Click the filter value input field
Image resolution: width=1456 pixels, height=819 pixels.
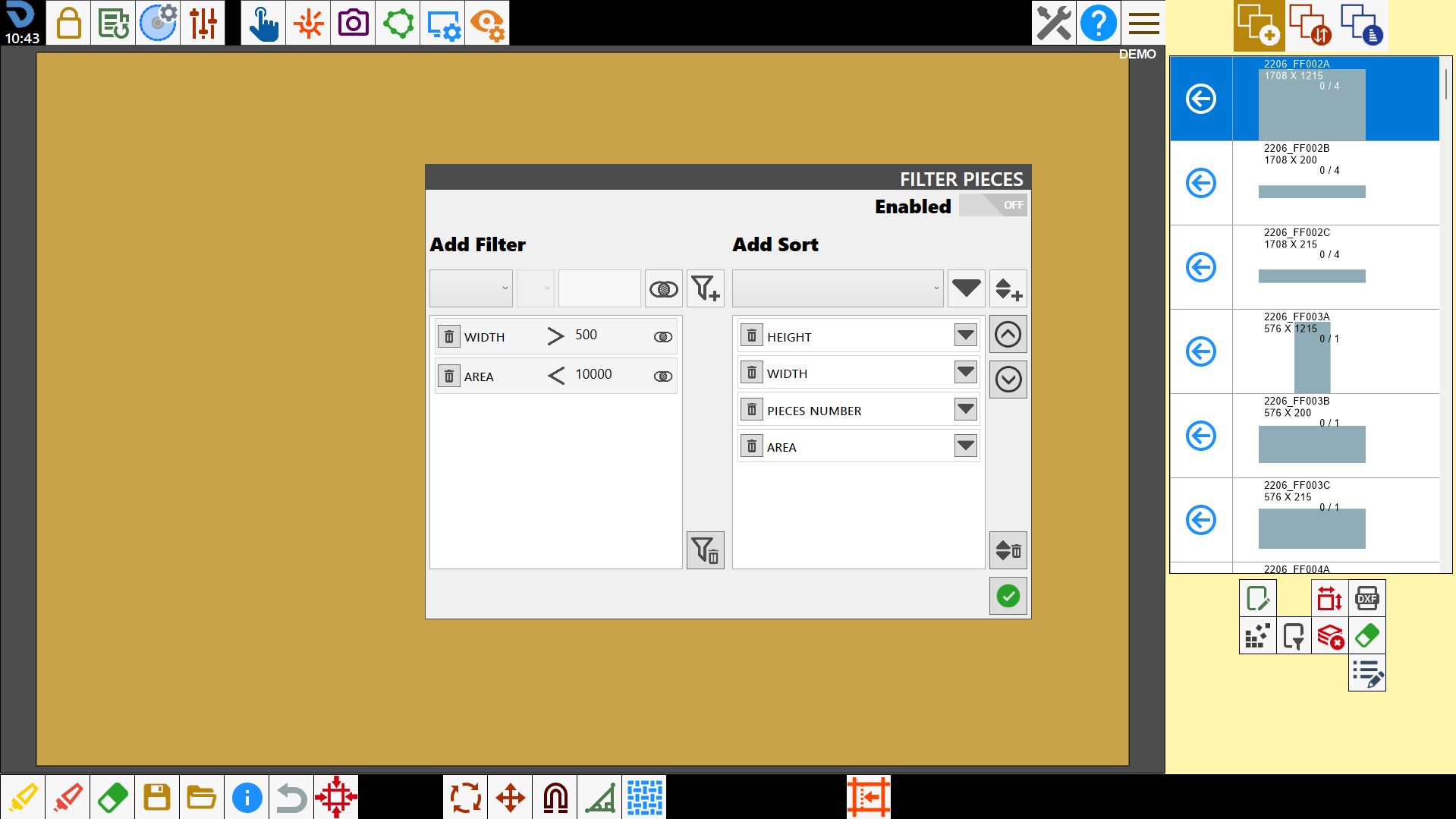[x=599, y=288]
